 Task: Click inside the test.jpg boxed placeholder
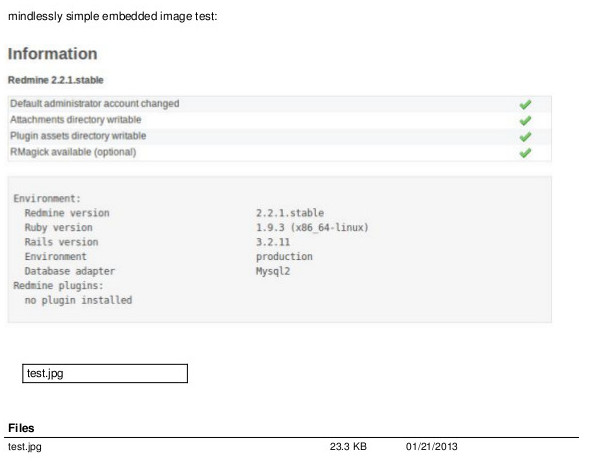[x=105, y=374]
